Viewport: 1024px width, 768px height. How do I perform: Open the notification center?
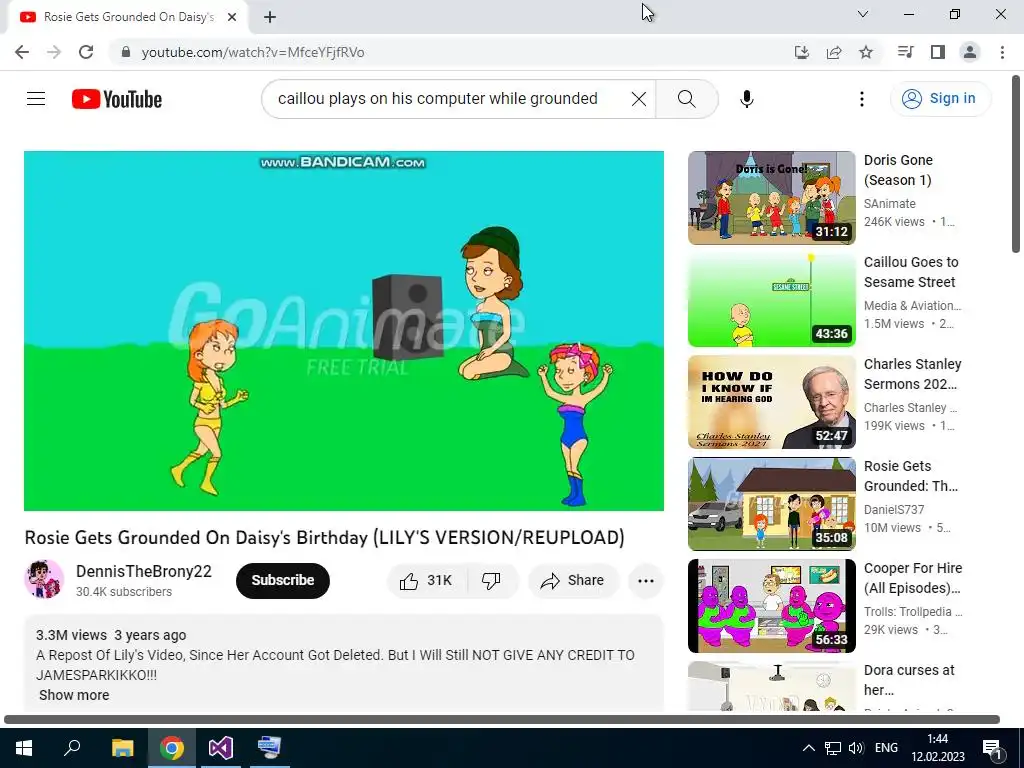pyautogui.click(x=992, y=749)
